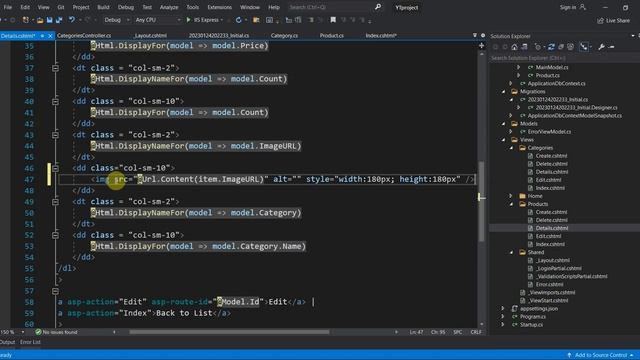Select Edit.cshtml under Products folder

coord(548,236)
